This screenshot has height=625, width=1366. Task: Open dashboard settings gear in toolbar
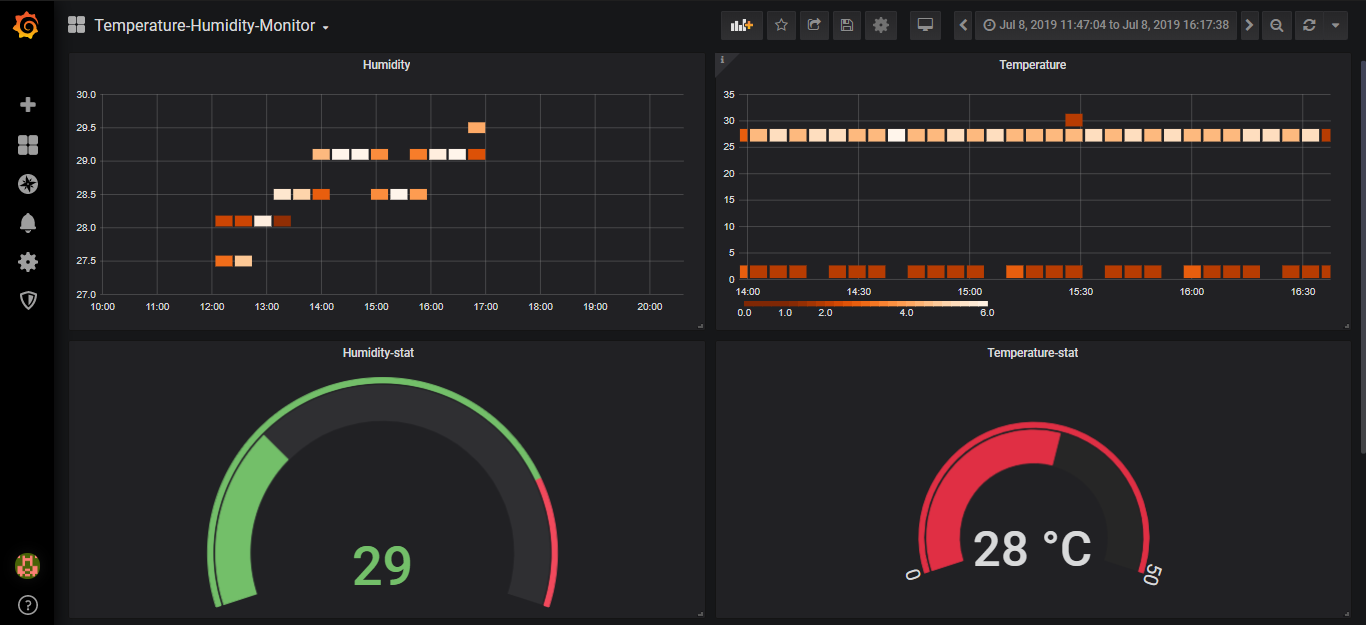(x=881, y=25)
